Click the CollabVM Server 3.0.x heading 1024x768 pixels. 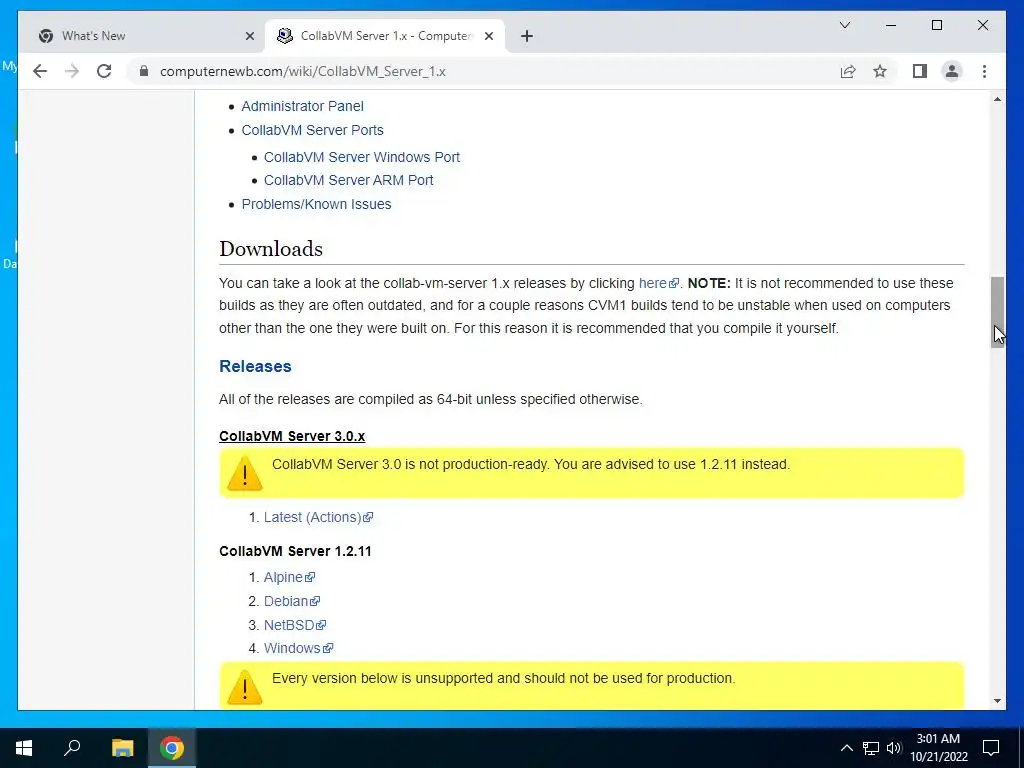coord(292,436)
